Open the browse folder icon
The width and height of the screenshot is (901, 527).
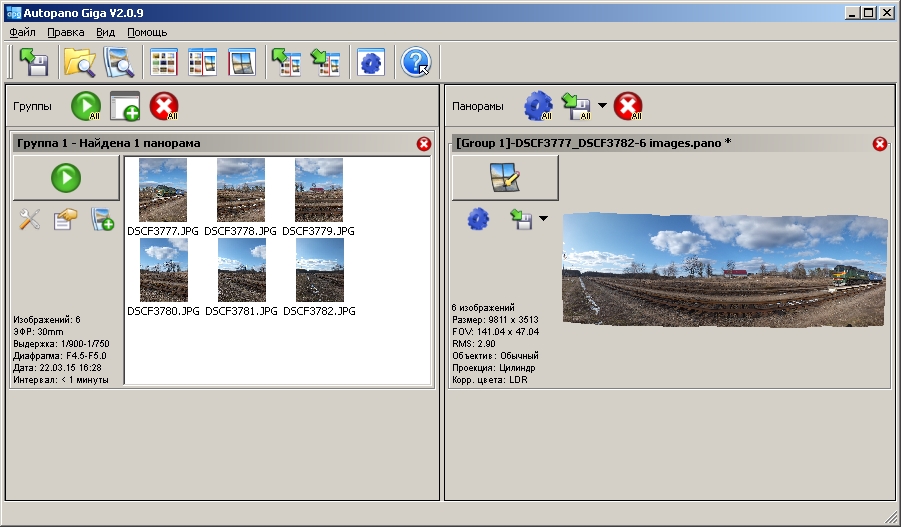coord(79,62)
